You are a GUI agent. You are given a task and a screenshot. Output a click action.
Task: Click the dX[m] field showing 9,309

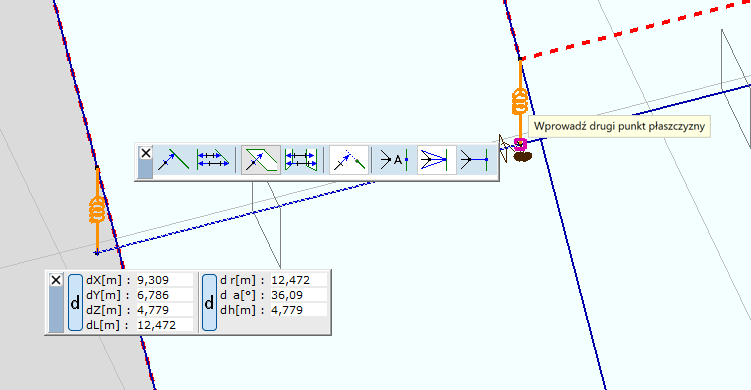[x=164, y=280]
